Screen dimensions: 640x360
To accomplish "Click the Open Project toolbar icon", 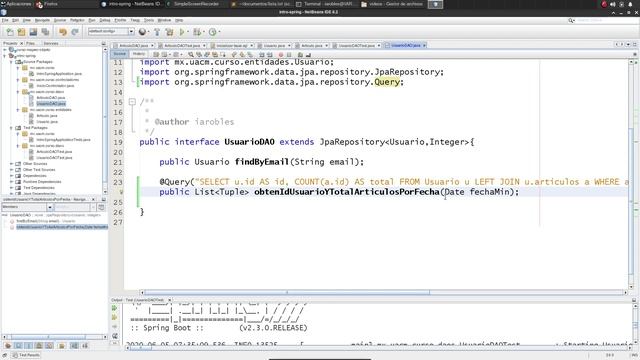I will [x=33, y=32].
